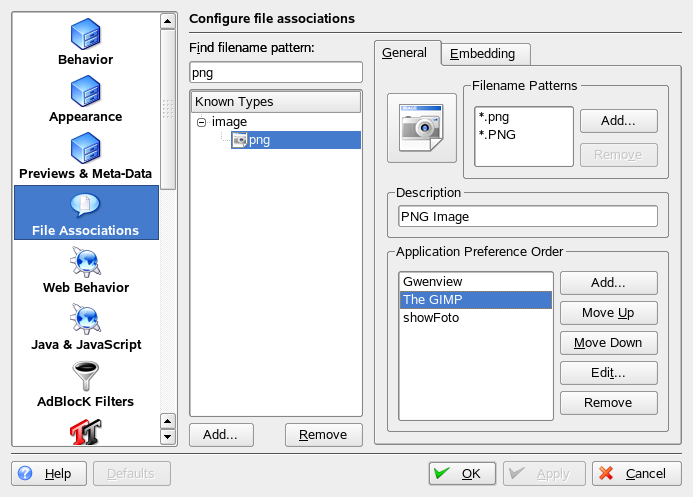Select Gwenview in the application list

(433, 282)
